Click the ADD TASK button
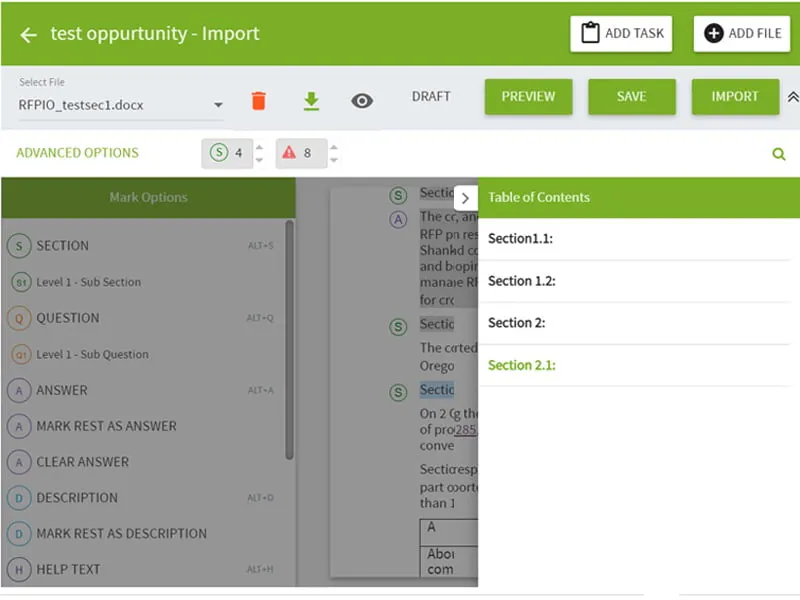Screen dimensions: 800x600 click(621, 33)
